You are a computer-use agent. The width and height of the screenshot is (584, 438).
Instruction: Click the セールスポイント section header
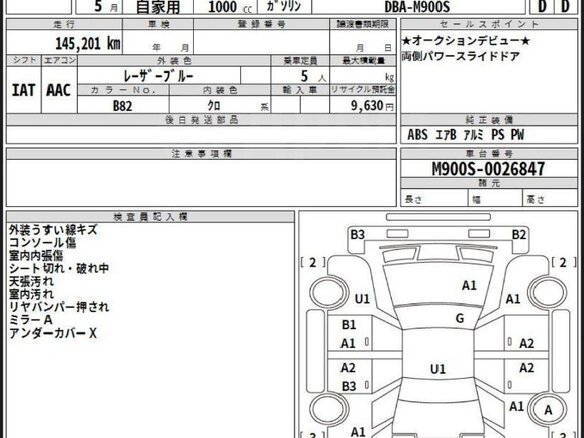(489, 25)
